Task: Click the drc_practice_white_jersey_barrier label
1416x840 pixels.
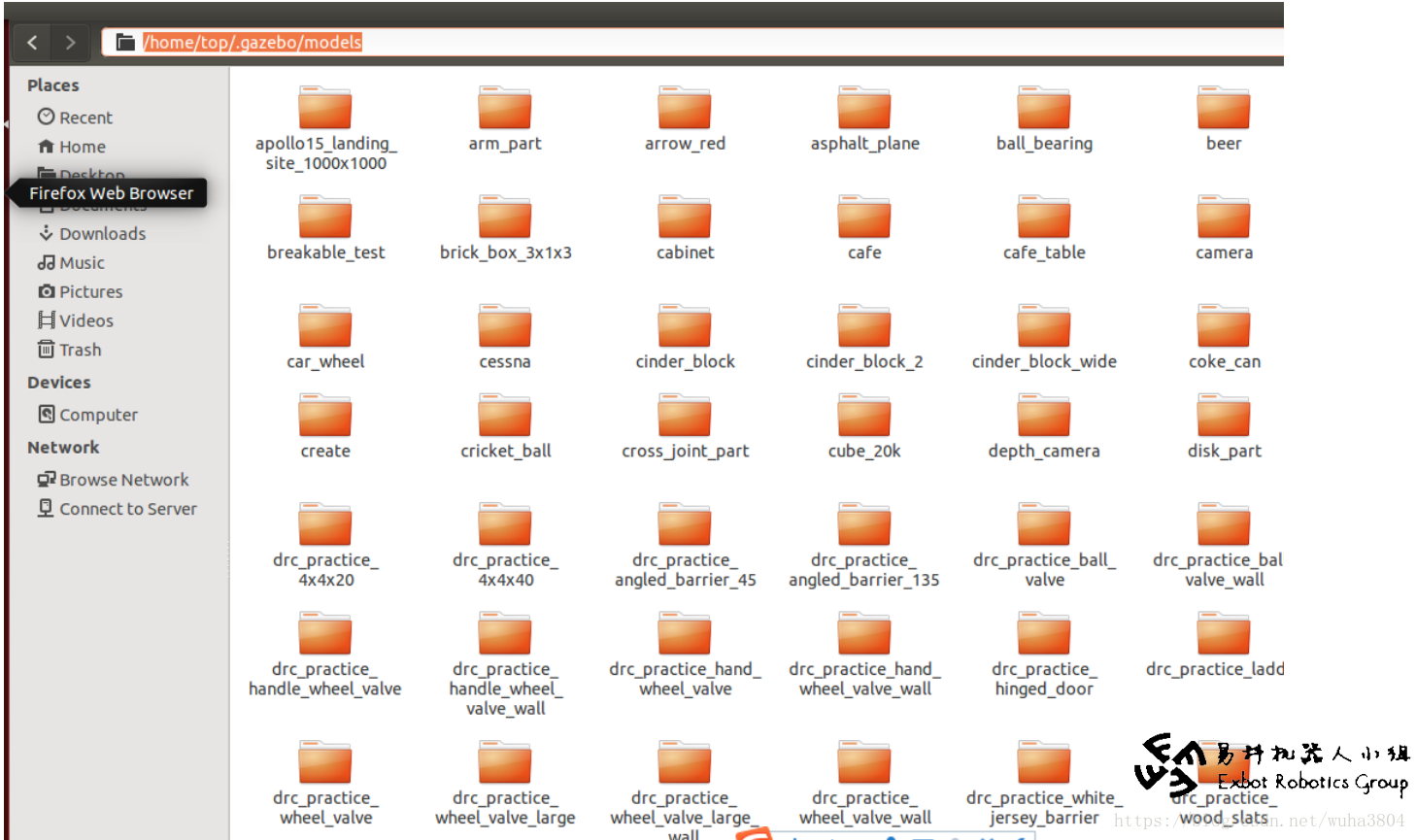Action: (x=1044, y=808)
